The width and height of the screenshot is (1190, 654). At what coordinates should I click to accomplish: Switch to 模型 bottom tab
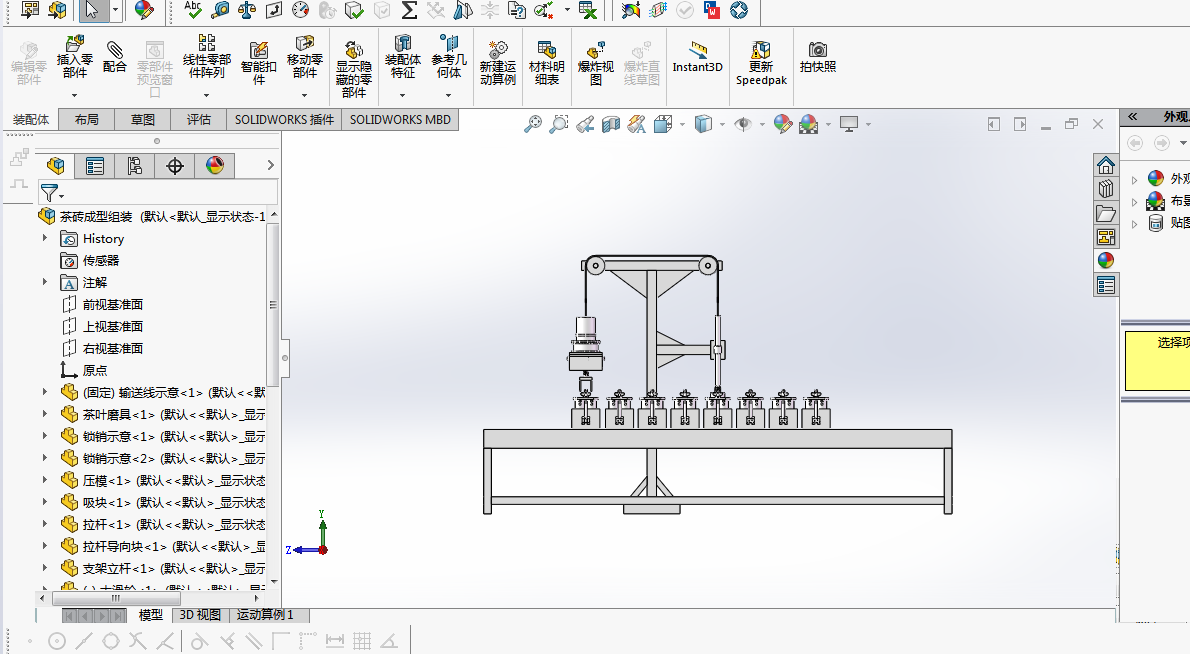(x=150, y=615)
